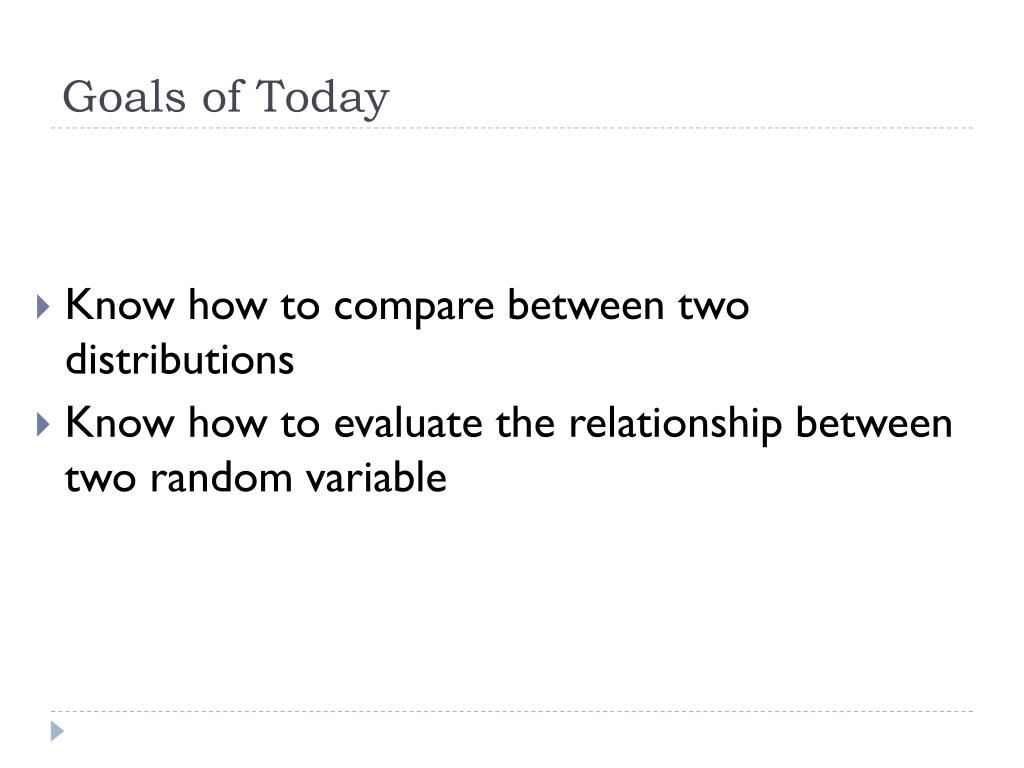This screenshot has width=1024, height=768.
Task: Click the word "of" in the title
Action: point(221,98)
